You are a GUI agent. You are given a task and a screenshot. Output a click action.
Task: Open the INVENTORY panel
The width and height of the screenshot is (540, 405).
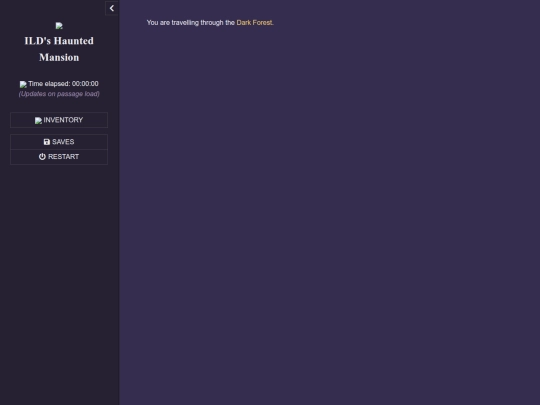click(x=59, y=120)
